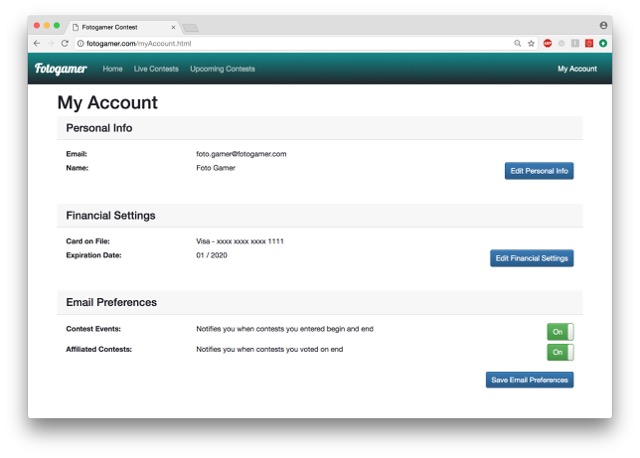Click the zoom magnifier icon in address bar
The width and height of the screenshot is (640, 458).
(x=518, y=43)
